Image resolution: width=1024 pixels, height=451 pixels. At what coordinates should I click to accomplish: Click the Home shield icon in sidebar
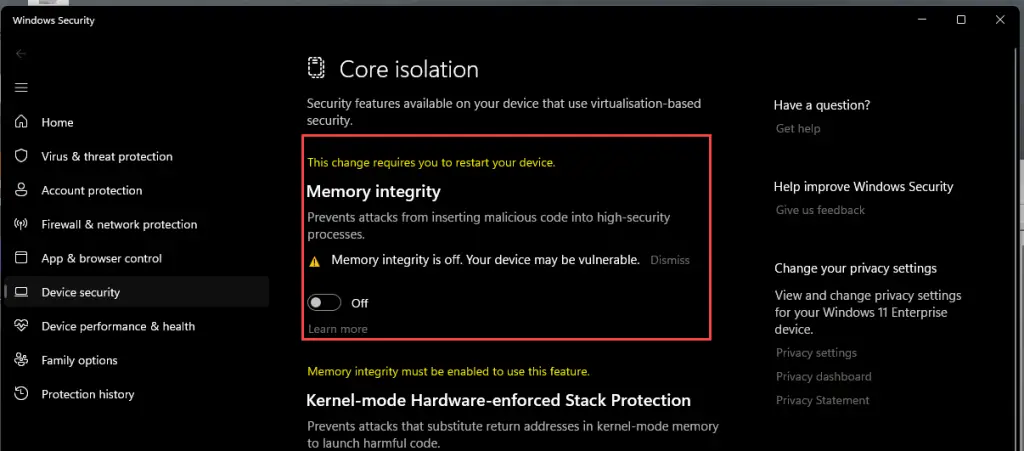coord(21,122)
